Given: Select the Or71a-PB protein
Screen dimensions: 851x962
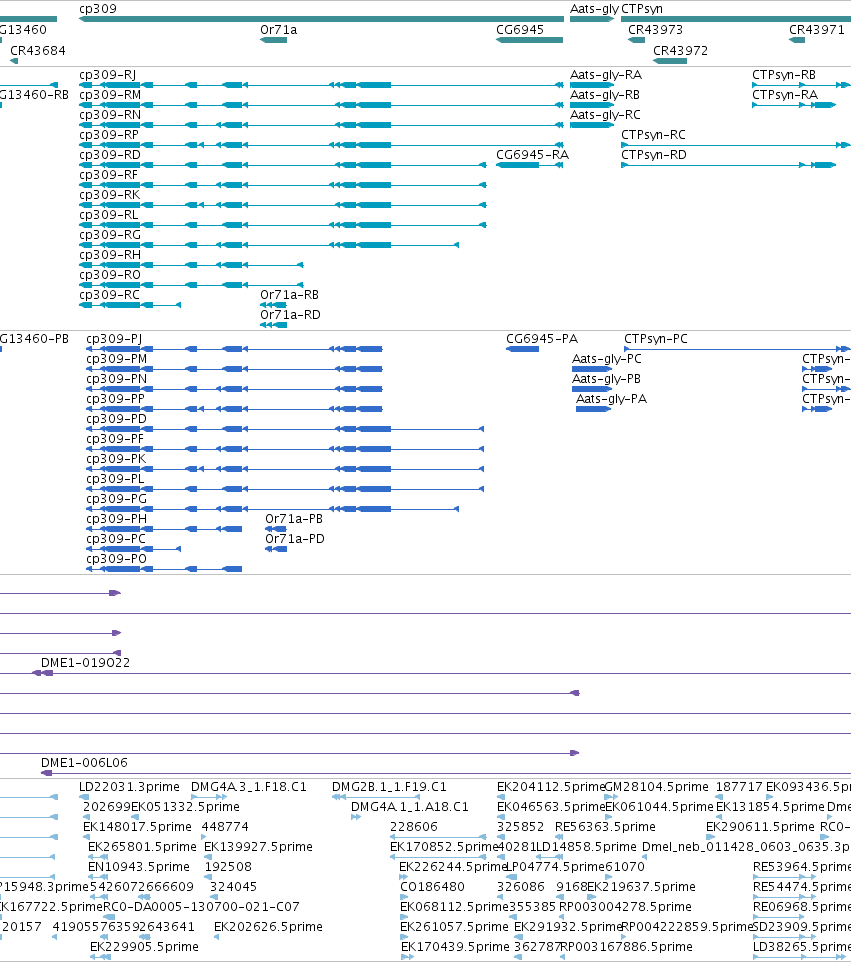Looking at the screenshot, I should pyautogui.click(x=294, y=519).
